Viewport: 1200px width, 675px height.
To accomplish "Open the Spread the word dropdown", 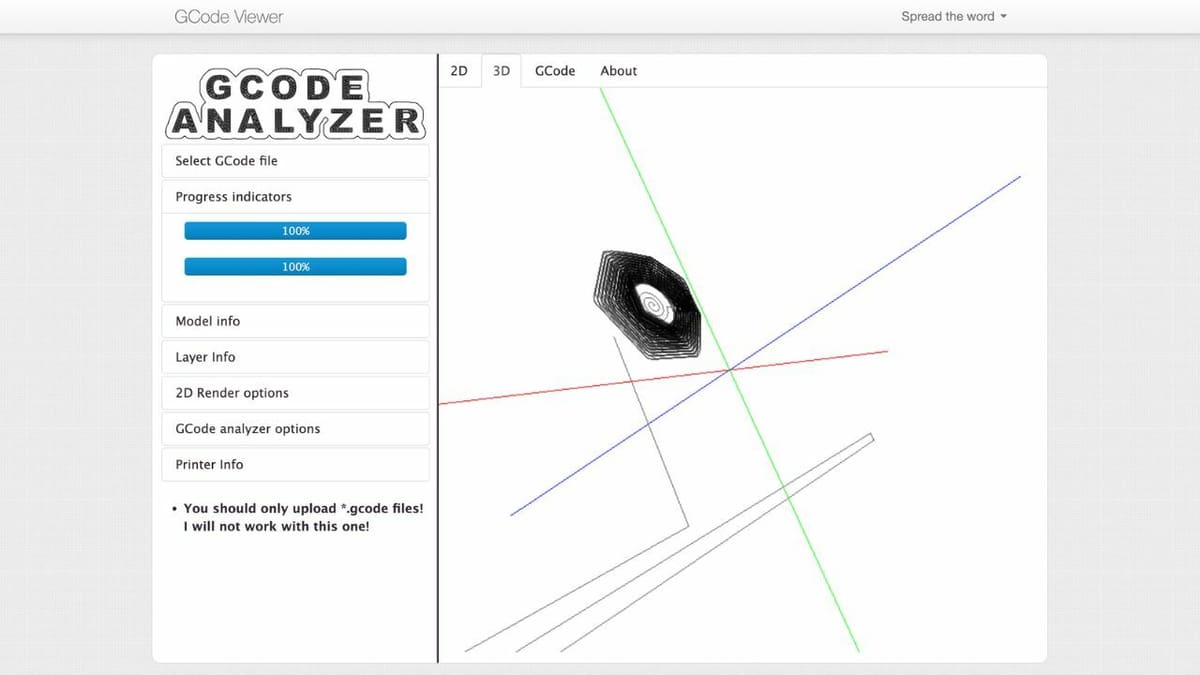I will 953,17.
